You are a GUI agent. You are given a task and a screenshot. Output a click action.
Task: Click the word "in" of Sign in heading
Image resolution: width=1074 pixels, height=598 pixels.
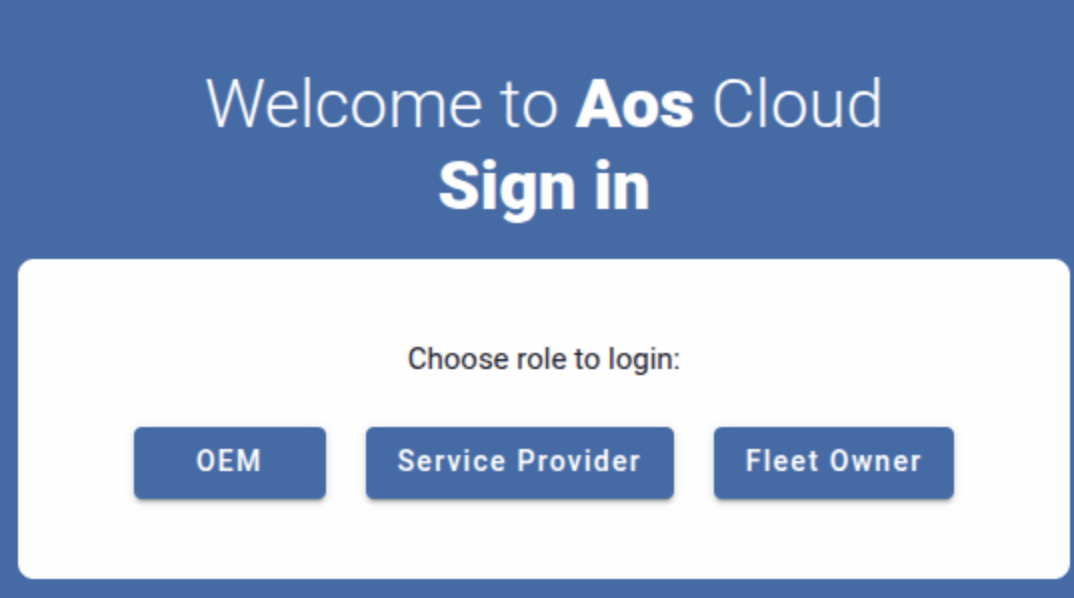pyautogui.click(x=622, y=186)
